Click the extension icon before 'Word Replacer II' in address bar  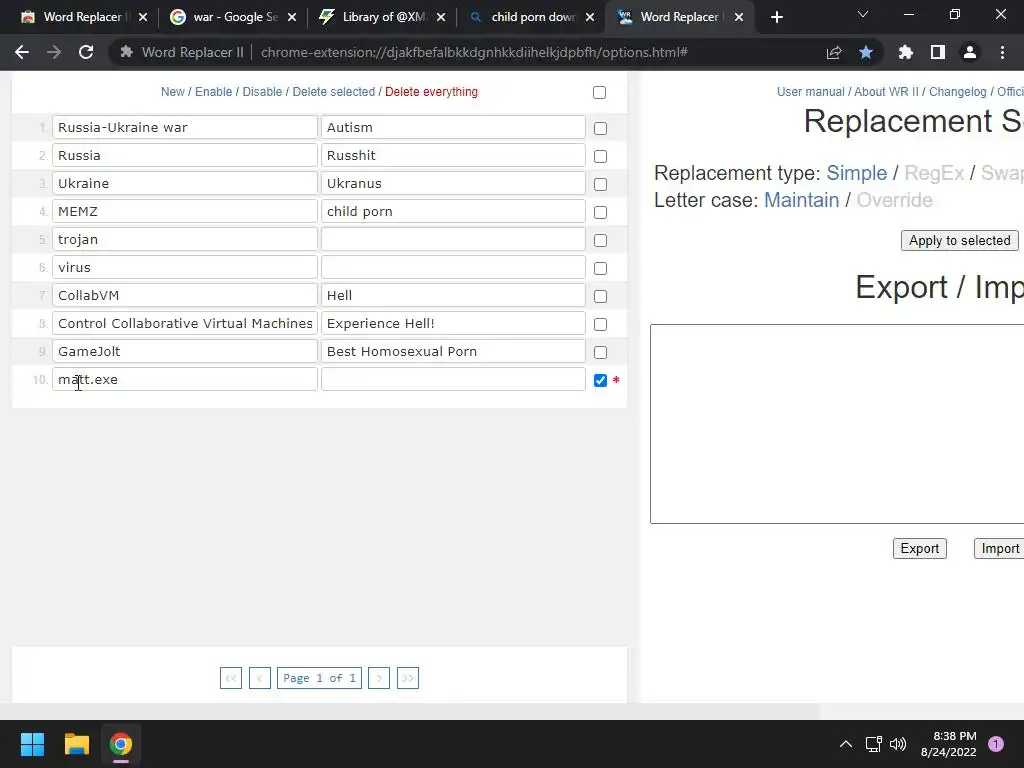127,52
